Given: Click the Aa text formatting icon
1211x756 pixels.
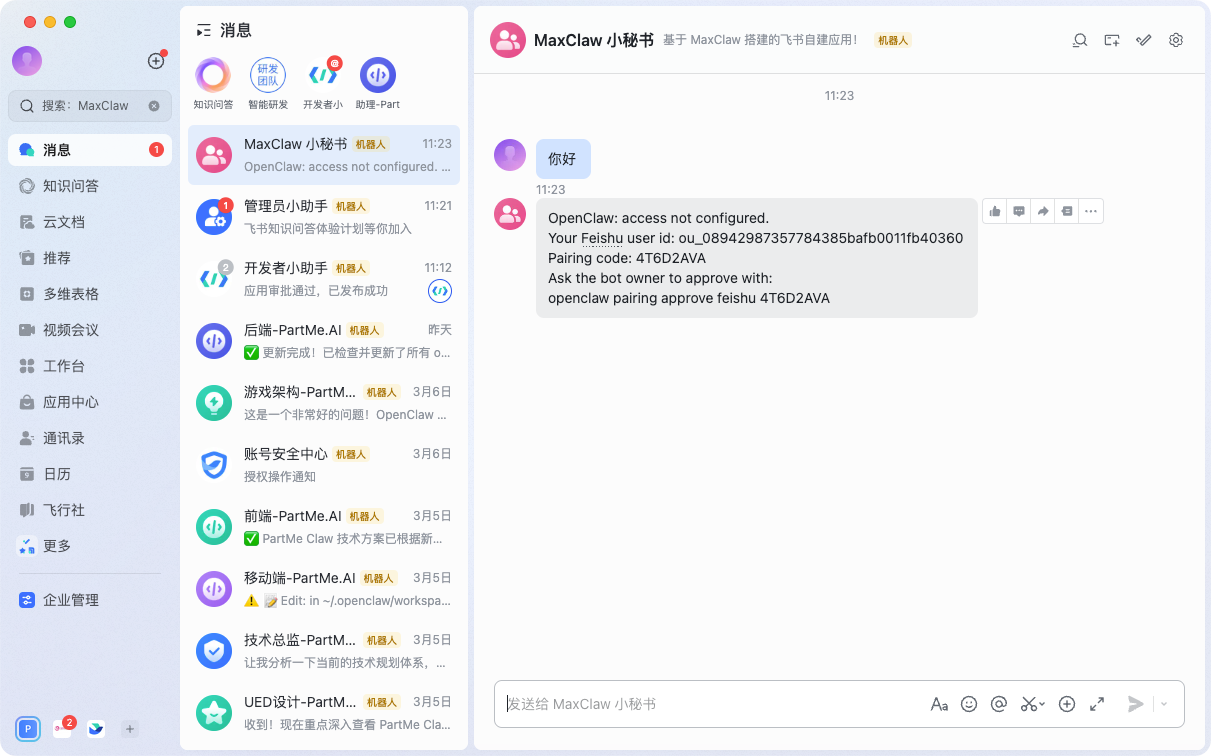Looking at the screenshot, I should [939, 704].
